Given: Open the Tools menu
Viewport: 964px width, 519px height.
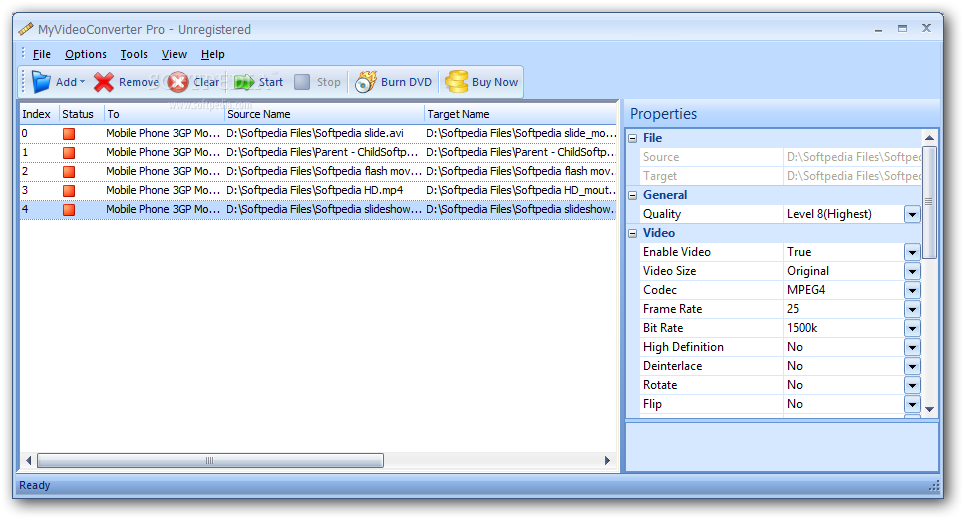Looking at the screenshot, I should 134,54.
